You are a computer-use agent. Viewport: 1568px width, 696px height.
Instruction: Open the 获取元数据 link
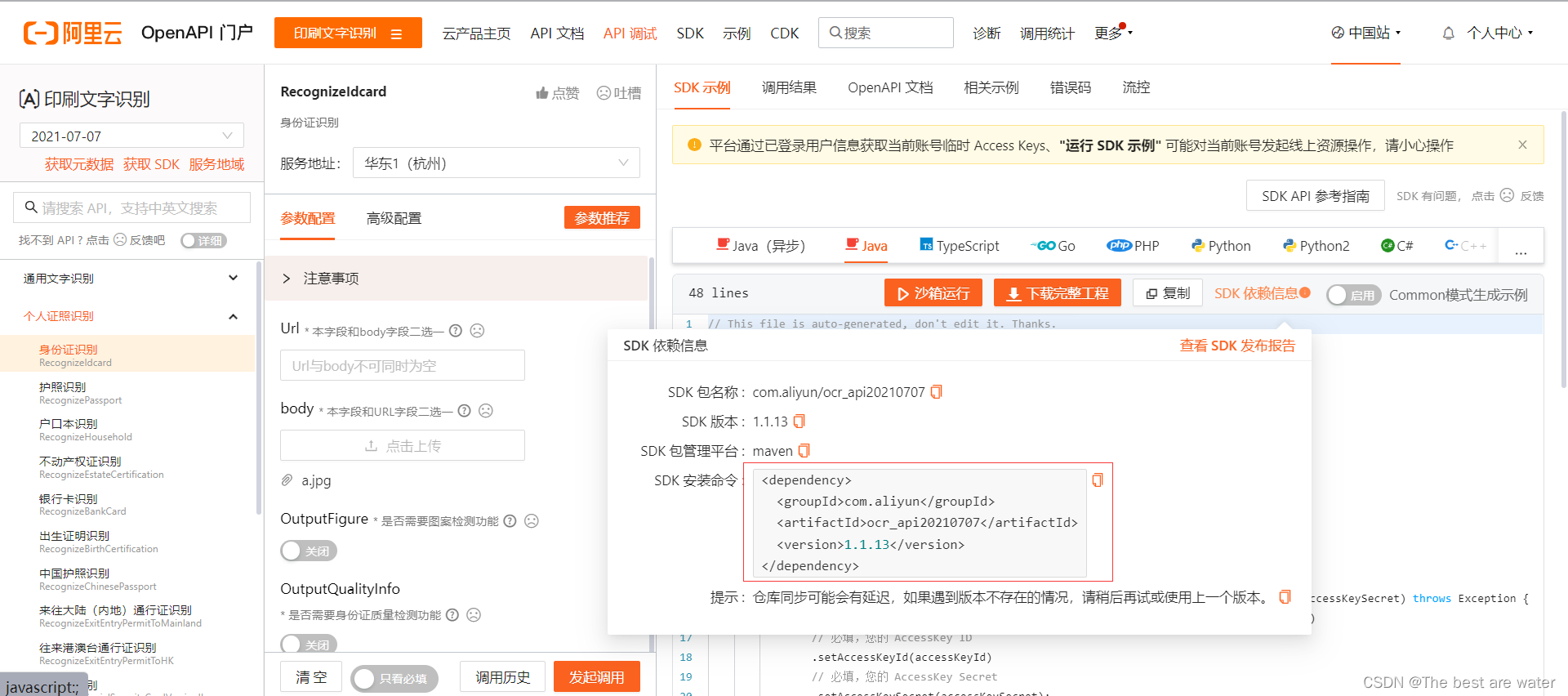tap(79, 164)
